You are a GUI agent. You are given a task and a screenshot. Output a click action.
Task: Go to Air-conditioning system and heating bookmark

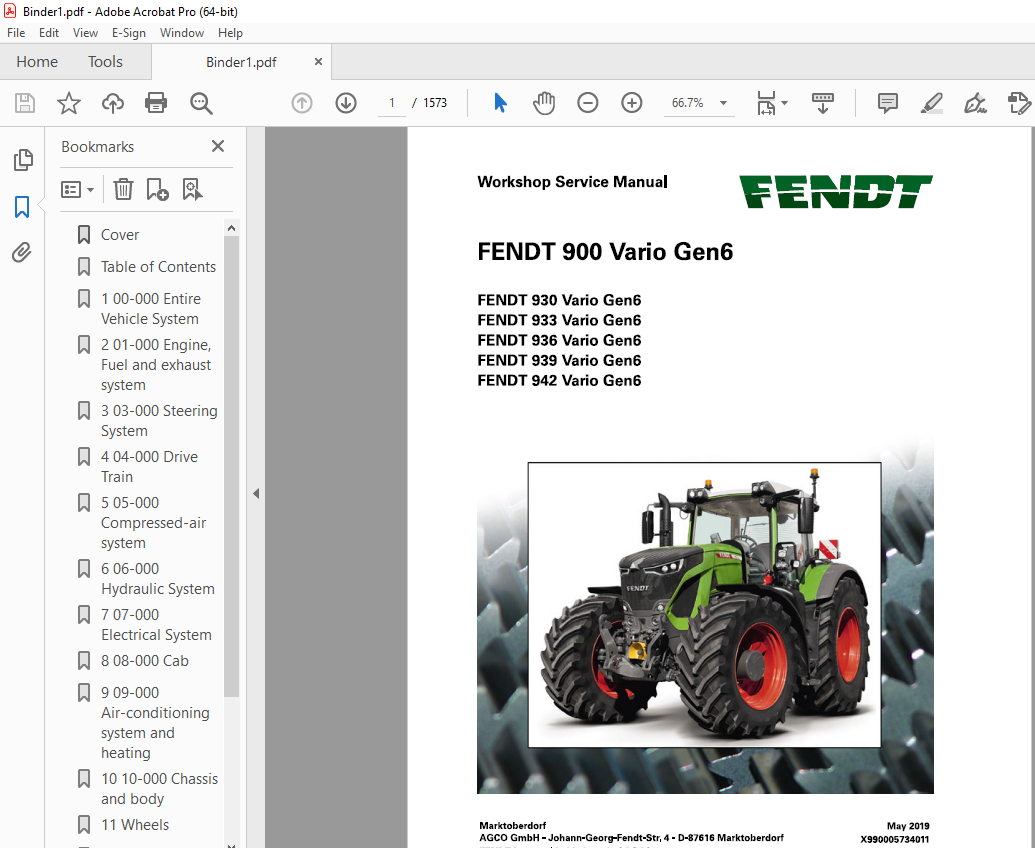point(155,723)
